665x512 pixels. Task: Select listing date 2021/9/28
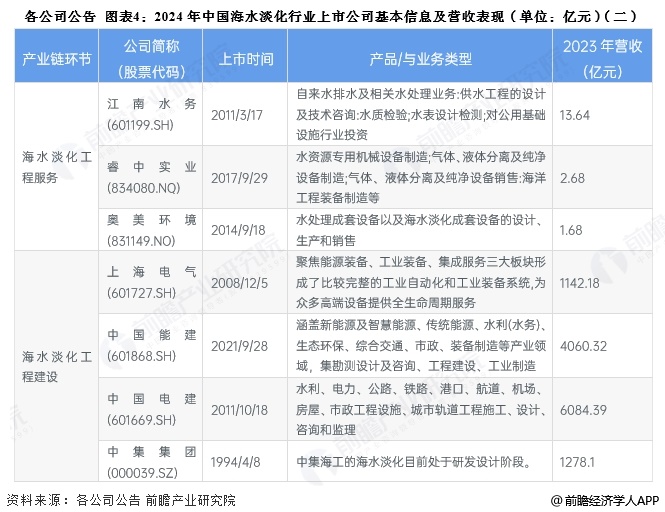click(x=239, y=346)
